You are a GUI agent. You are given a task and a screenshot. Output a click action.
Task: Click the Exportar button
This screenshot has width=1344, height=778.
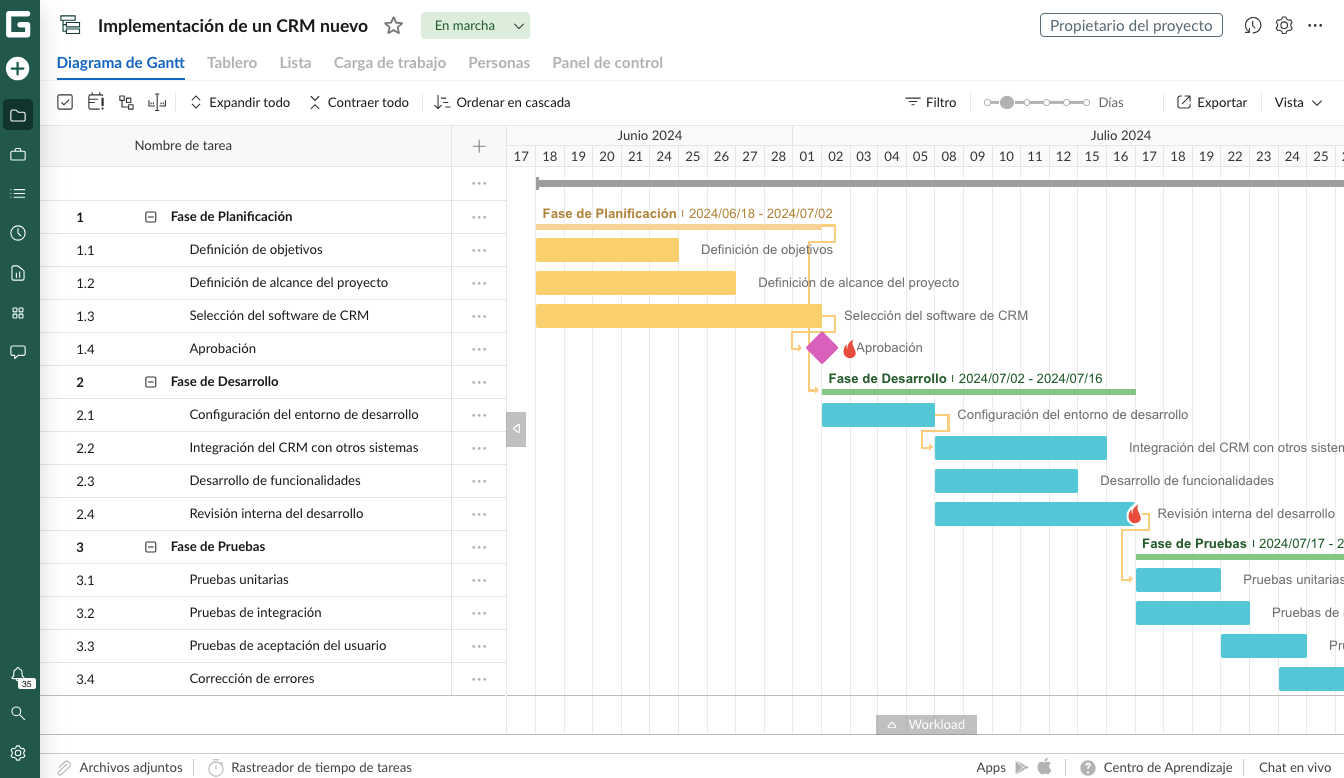pos(1212,102)
